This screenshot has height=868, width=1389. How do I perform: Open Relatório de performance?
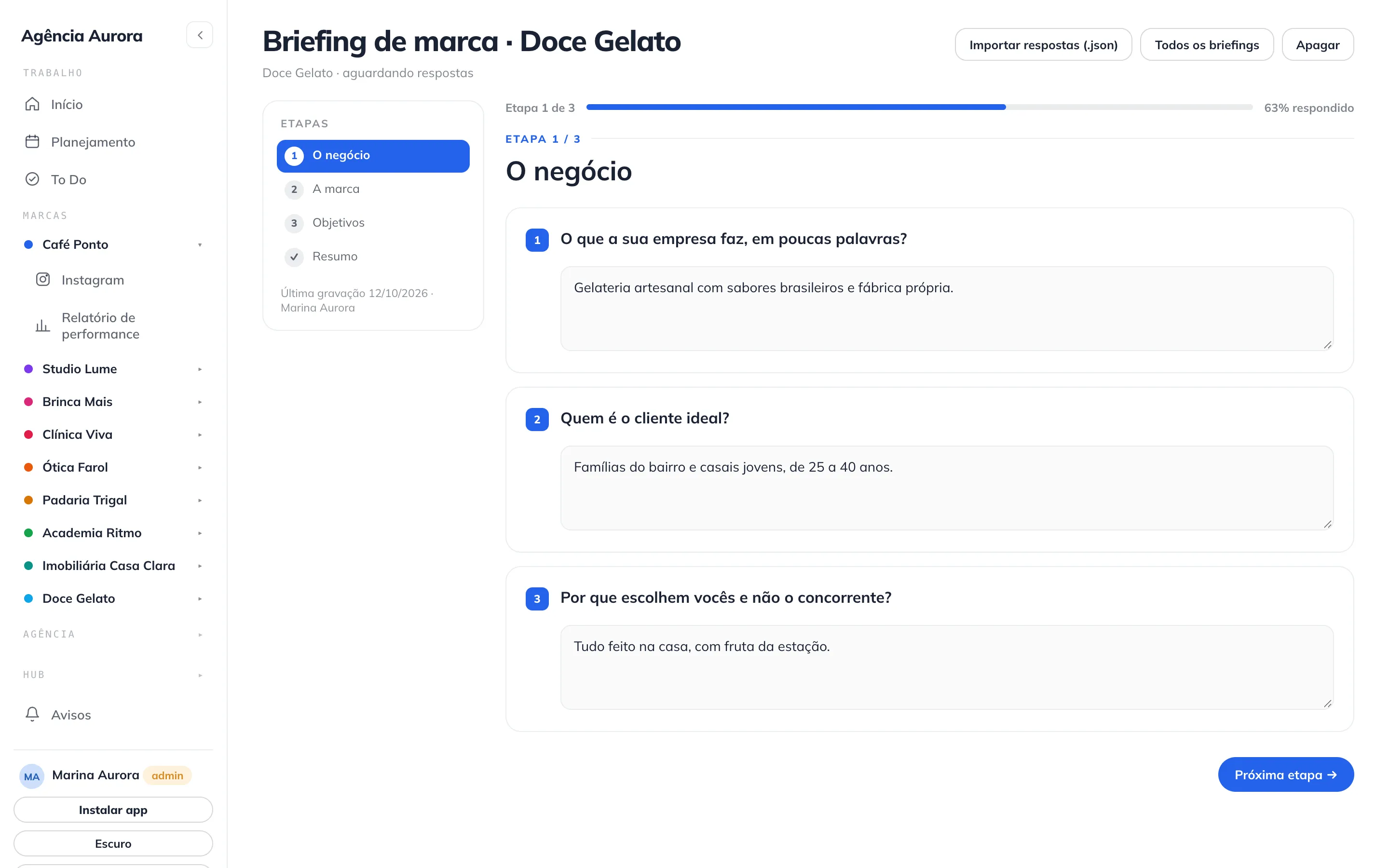[x=118, y=325]
